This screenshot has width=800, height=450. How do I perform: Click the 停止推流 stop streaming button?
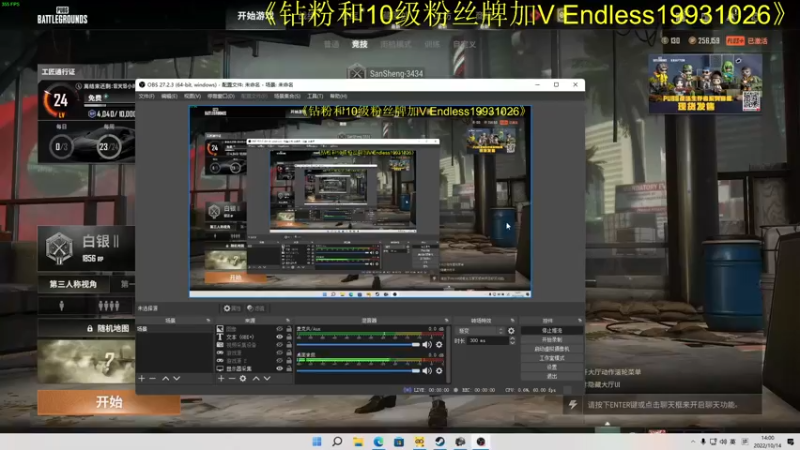[552, 331]
